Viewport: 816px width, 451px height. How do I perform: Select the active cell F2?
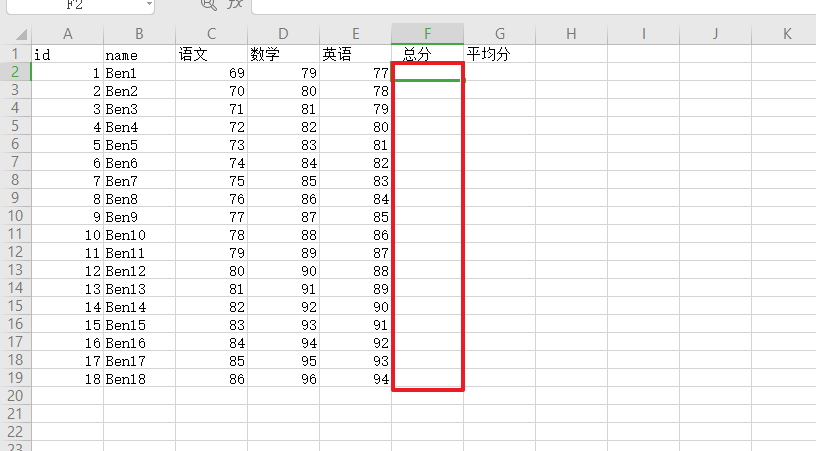pos(427,72)
